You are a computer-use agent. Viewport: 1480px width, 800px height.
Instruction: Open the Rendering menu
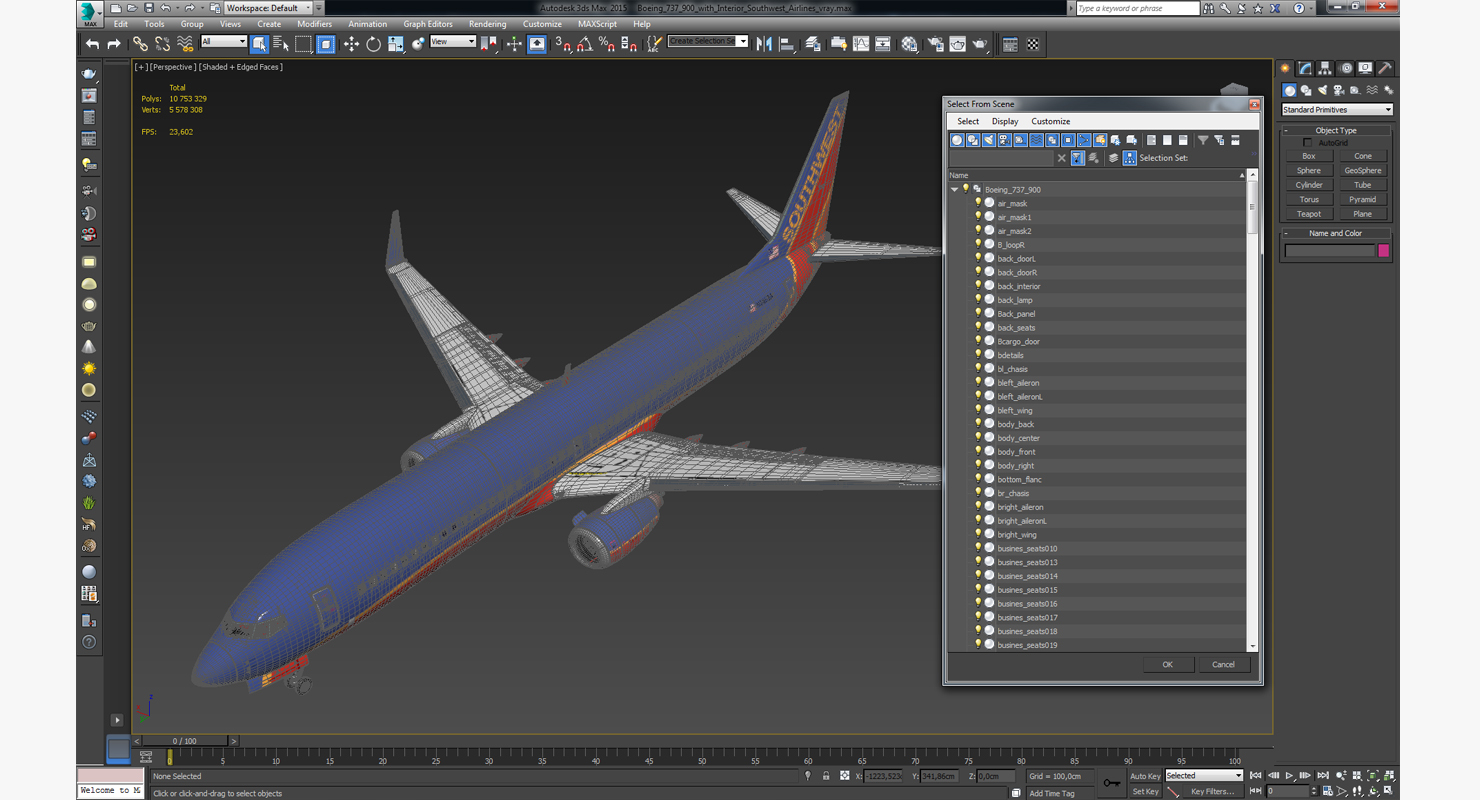(488, 24)
